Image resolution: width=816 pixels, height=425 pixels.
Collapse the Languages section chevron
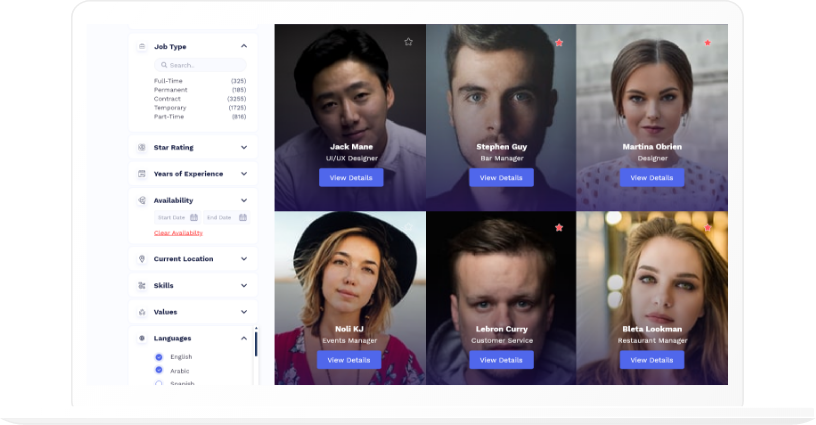[244, 338]
